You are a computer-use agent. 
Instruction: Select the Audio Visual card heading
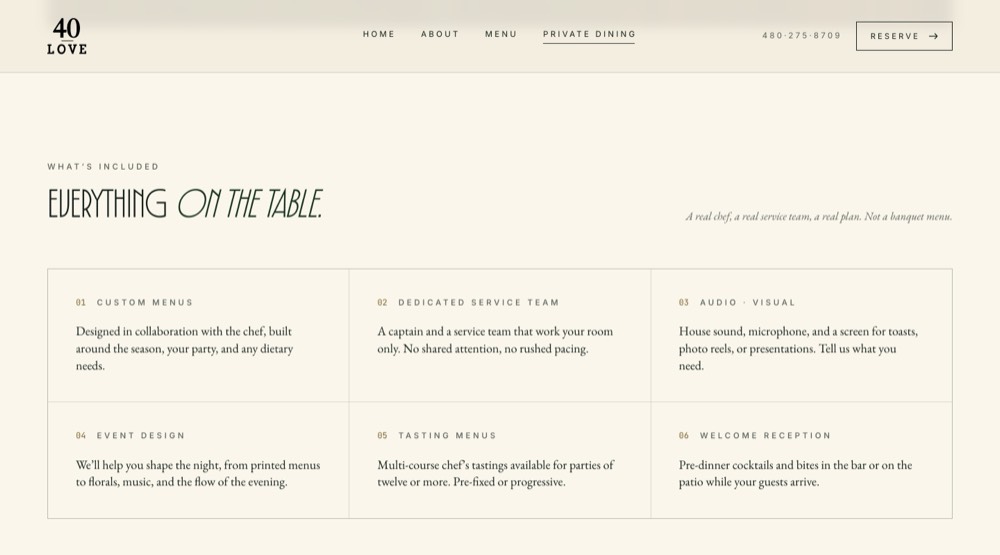(747, 302)
